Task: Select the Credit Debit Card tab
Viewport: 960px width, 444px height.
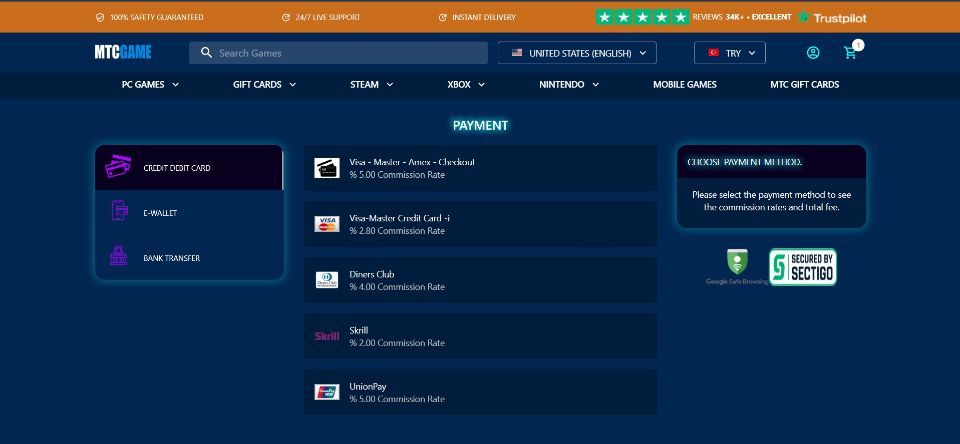Action: (189, 167)
